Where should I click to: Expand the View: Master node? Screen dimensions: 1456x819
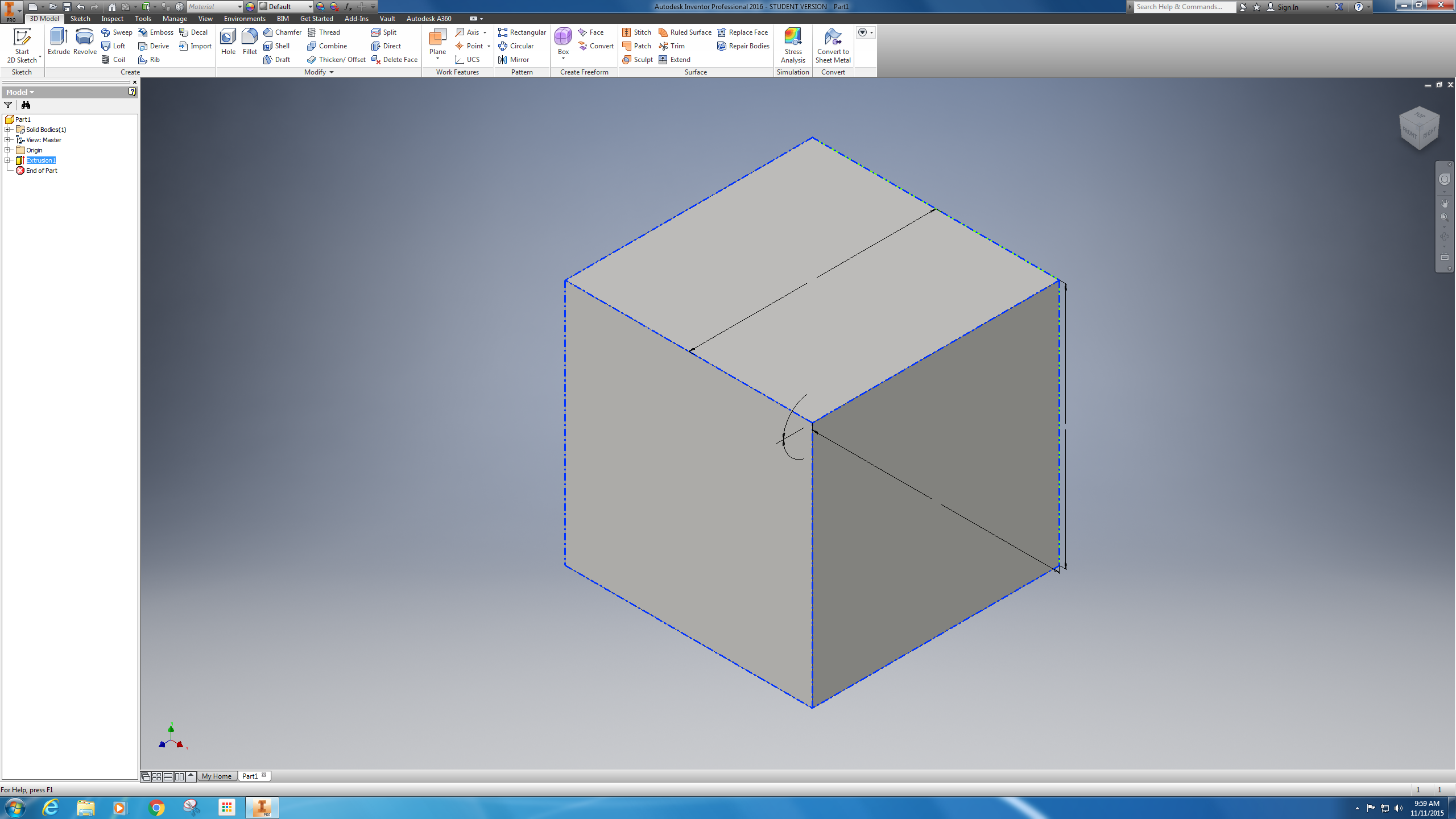pyautogui.click(x=8, y=140)
